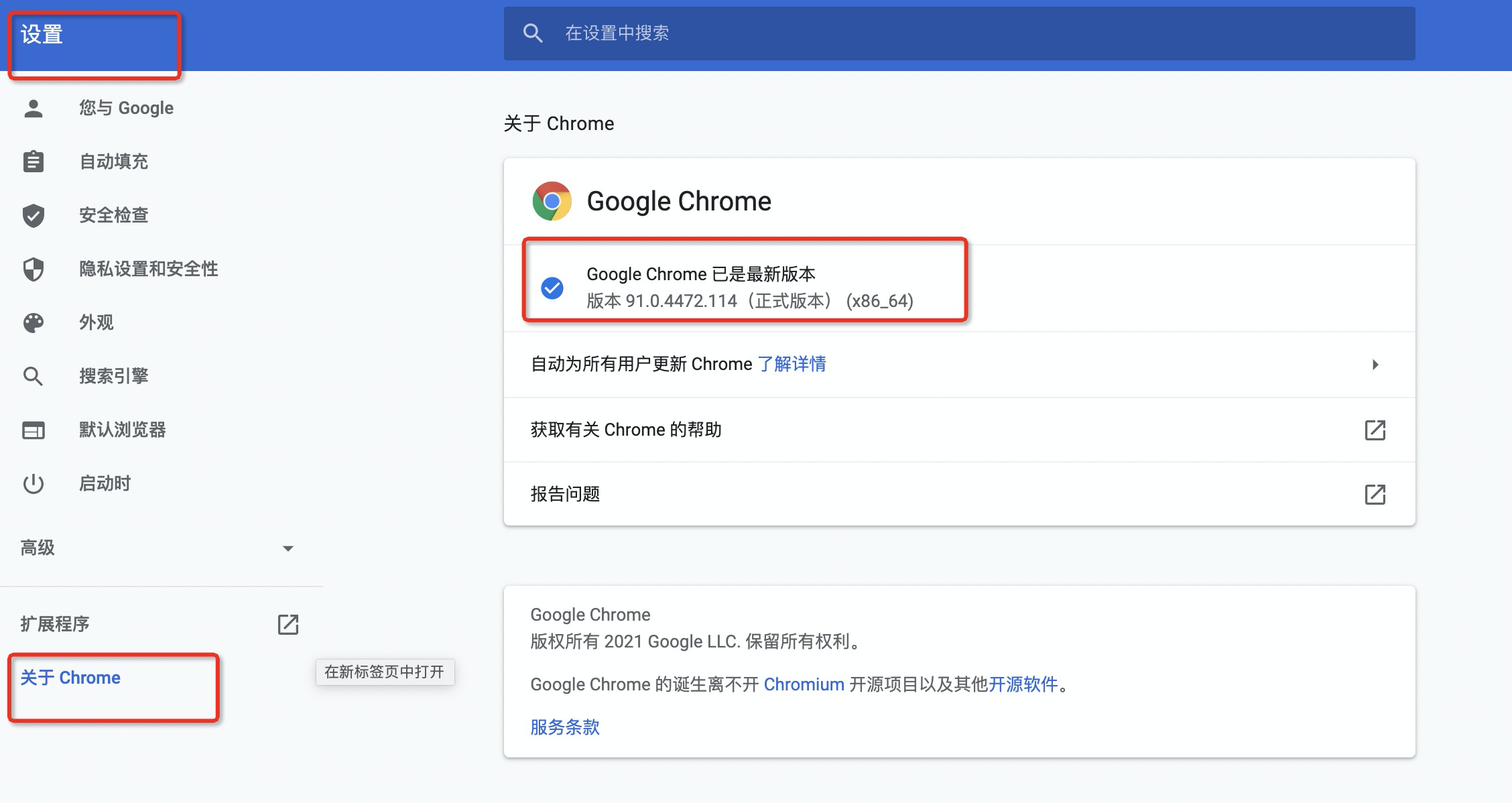Click the Google Chrome logo
This screenshot has height=803, width=1512.
pos(551,200)
